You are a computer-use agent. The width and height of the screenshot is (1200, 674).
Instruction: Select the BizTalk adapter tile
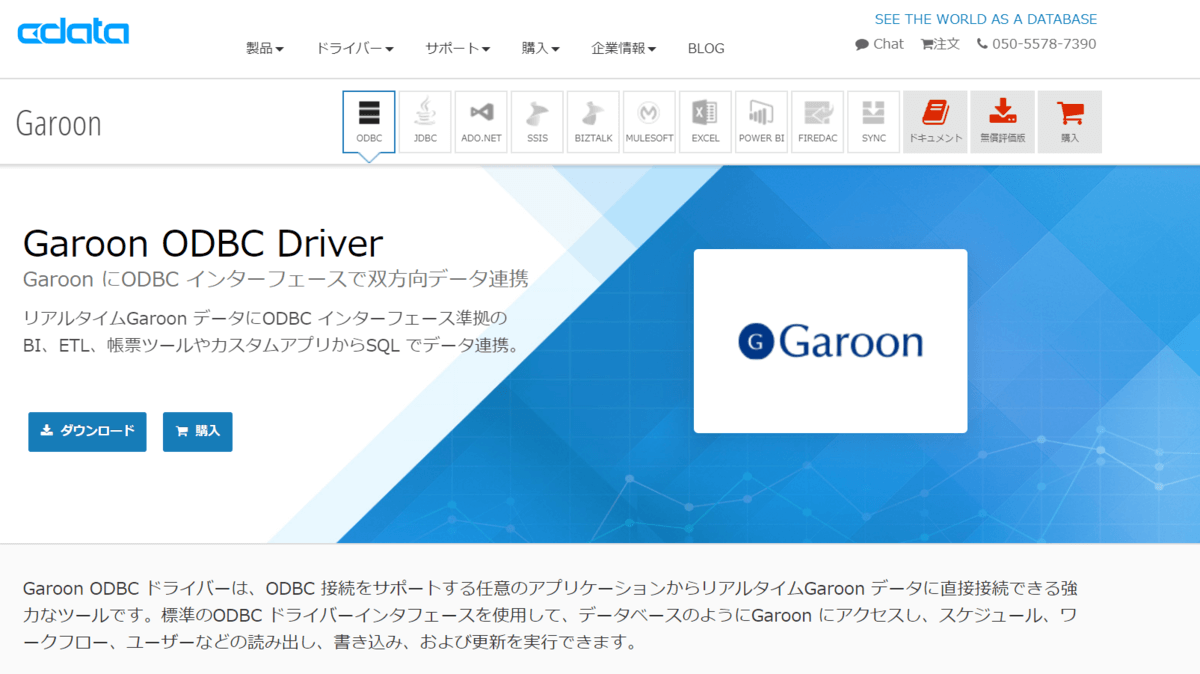point(593,121)
